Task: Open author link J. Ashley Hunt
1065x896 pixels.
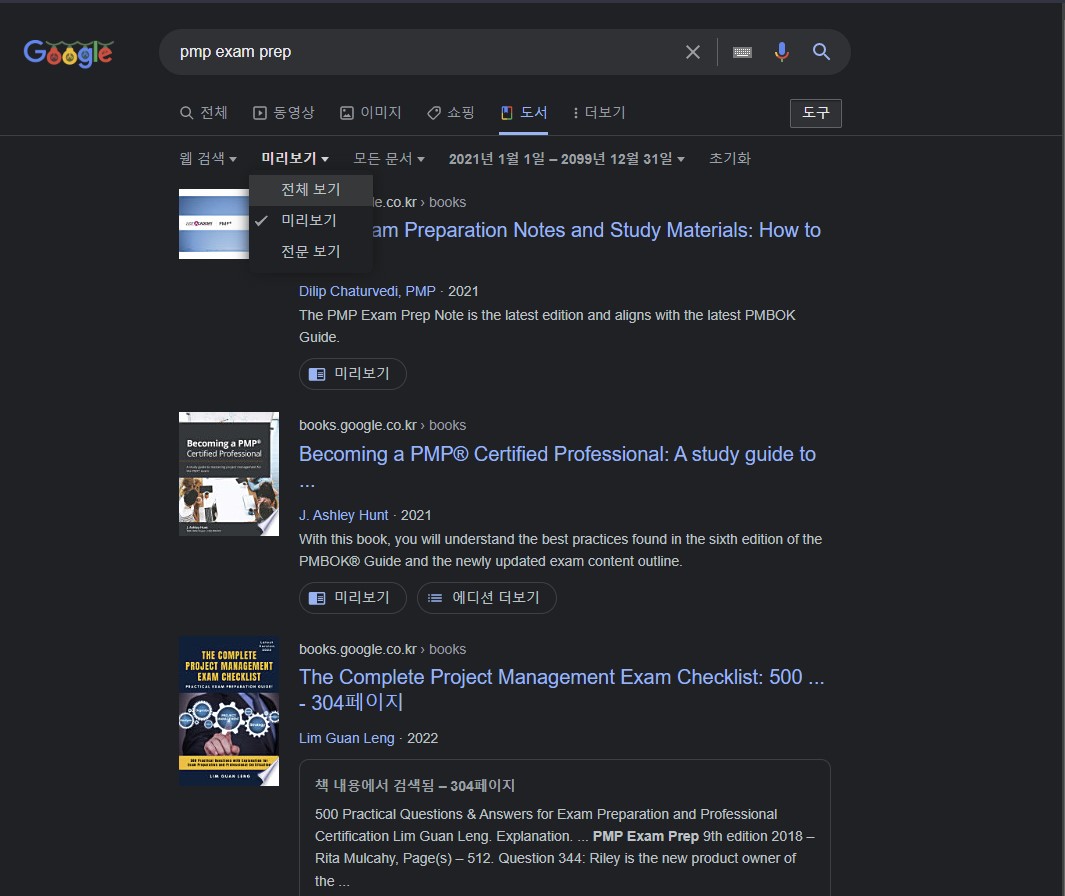Action: (x=344, y=516)
